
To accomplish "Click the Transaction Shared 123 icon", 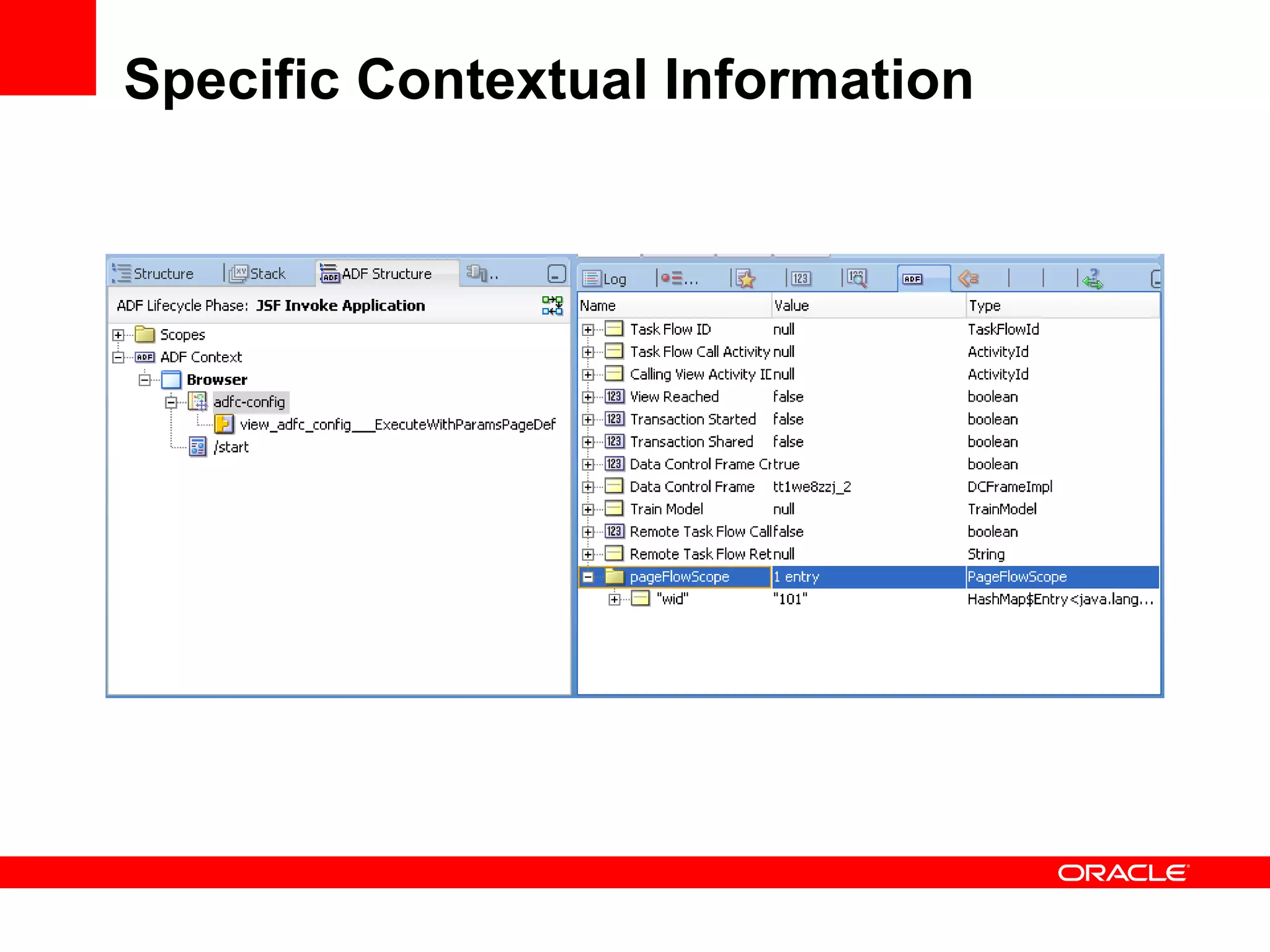I will 614,441.
